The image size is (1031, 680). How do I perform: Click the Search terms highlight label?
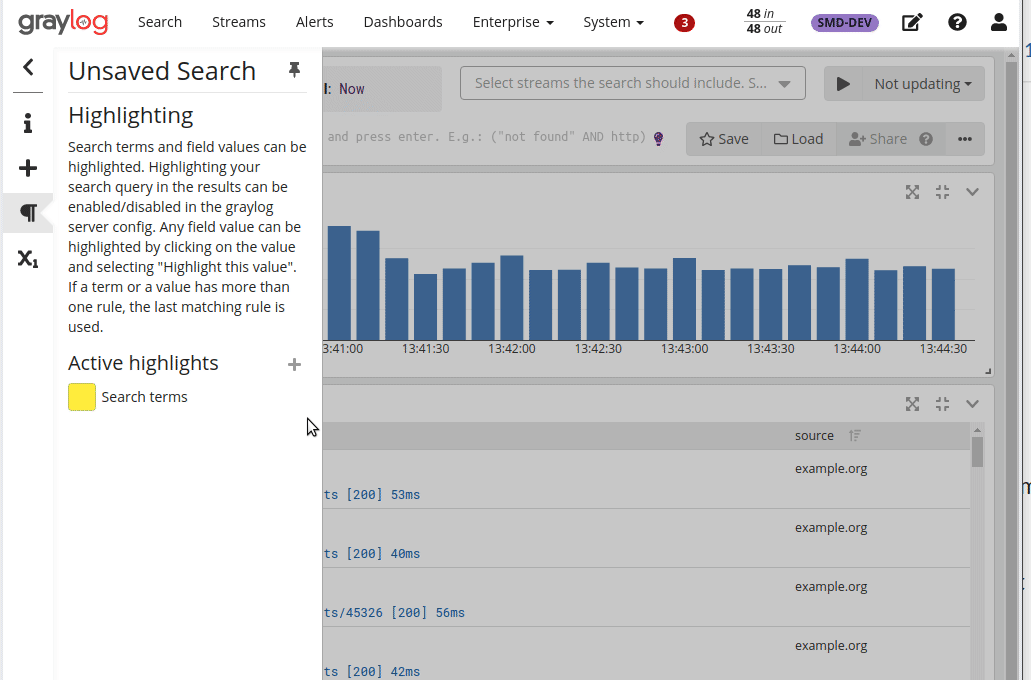(x=144, y=397)
